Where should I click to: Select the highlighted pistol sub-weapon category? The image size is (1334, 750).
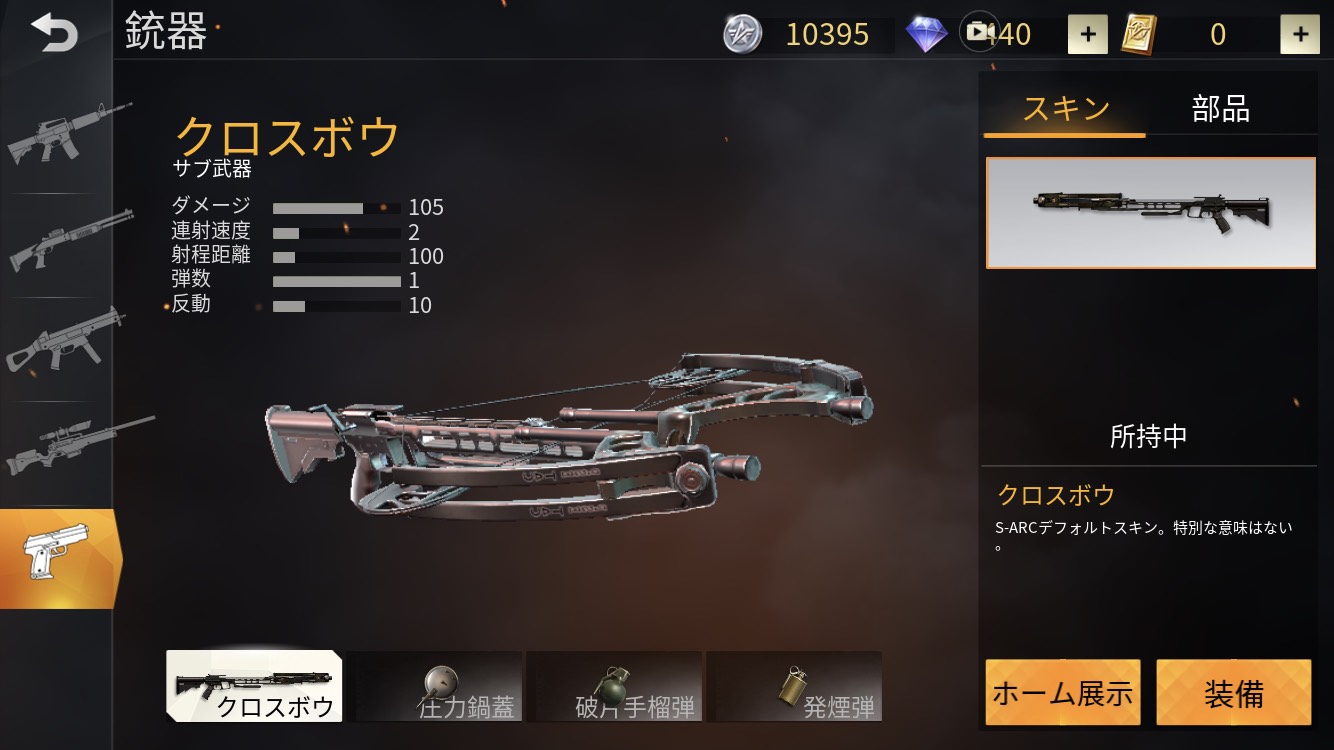tap(58, 559)
